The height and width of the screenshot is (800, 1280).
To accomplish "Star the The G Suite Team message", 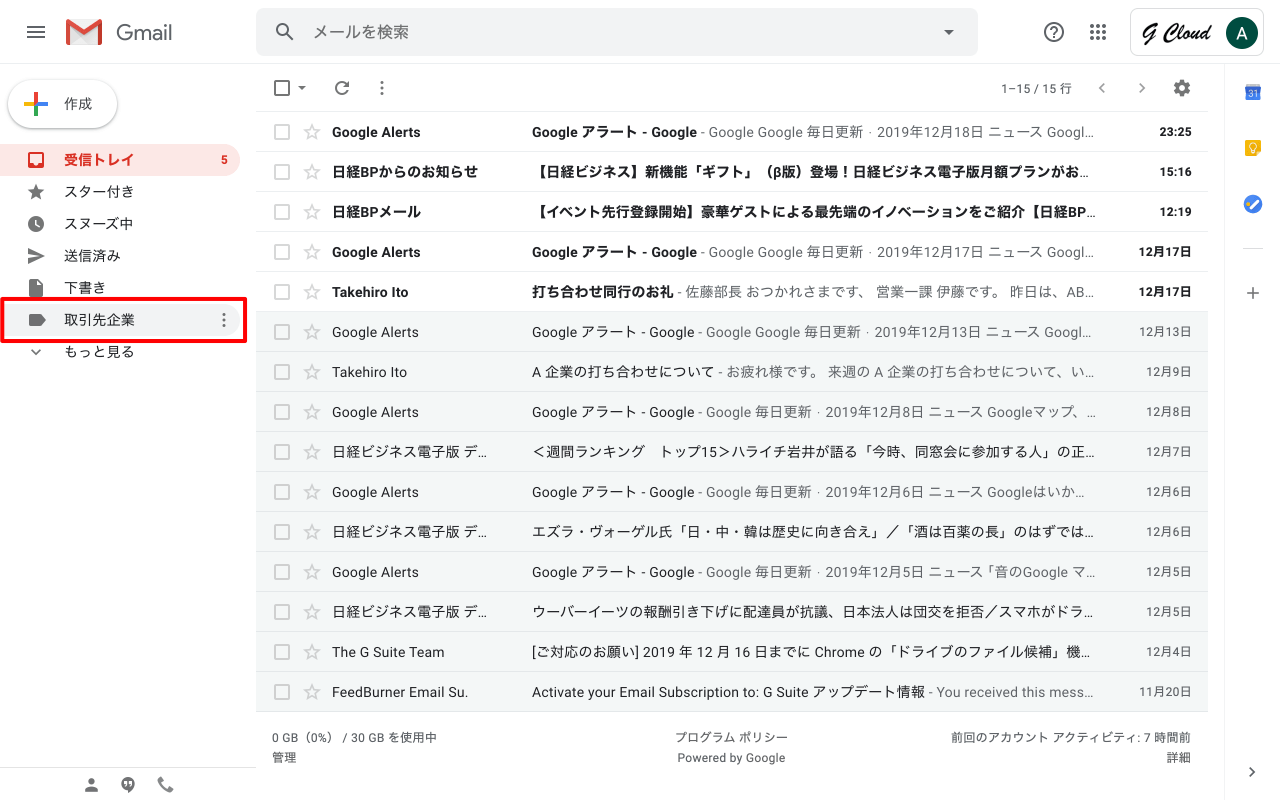I will (312, 652).
